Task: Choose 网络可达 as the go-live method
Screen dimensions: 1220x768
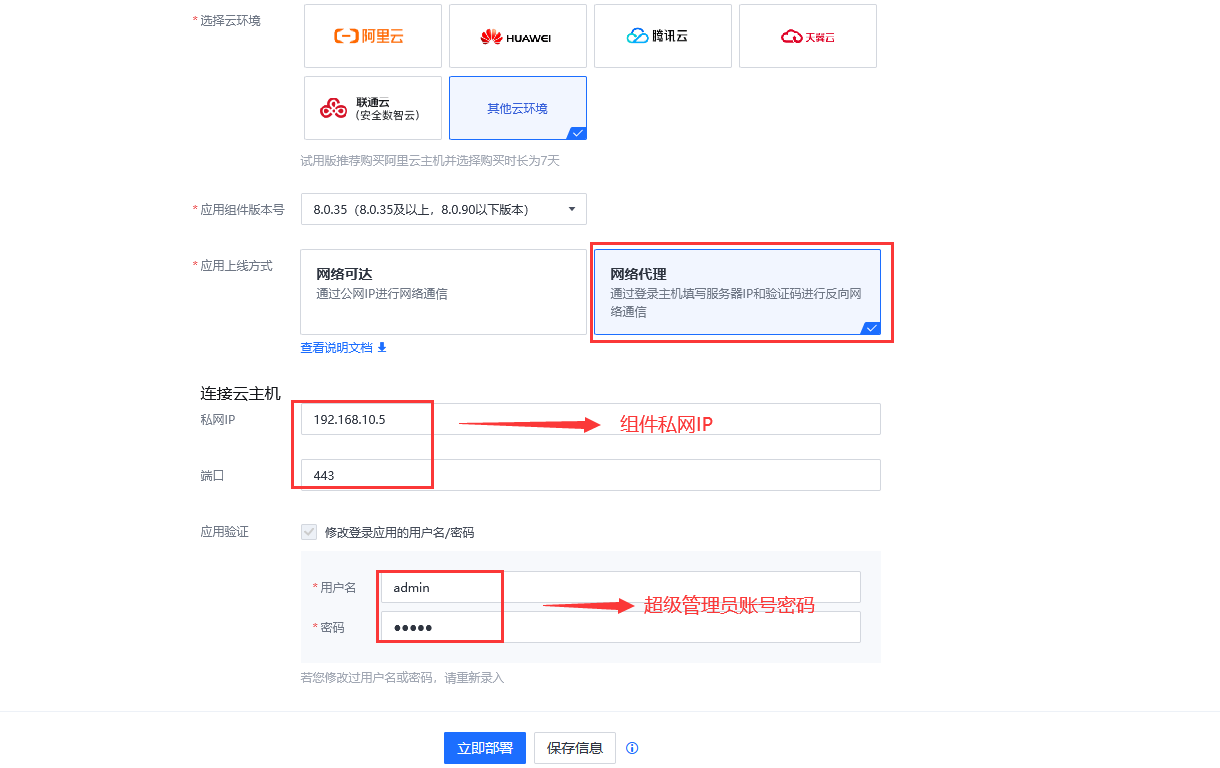Action: point(443,291)
